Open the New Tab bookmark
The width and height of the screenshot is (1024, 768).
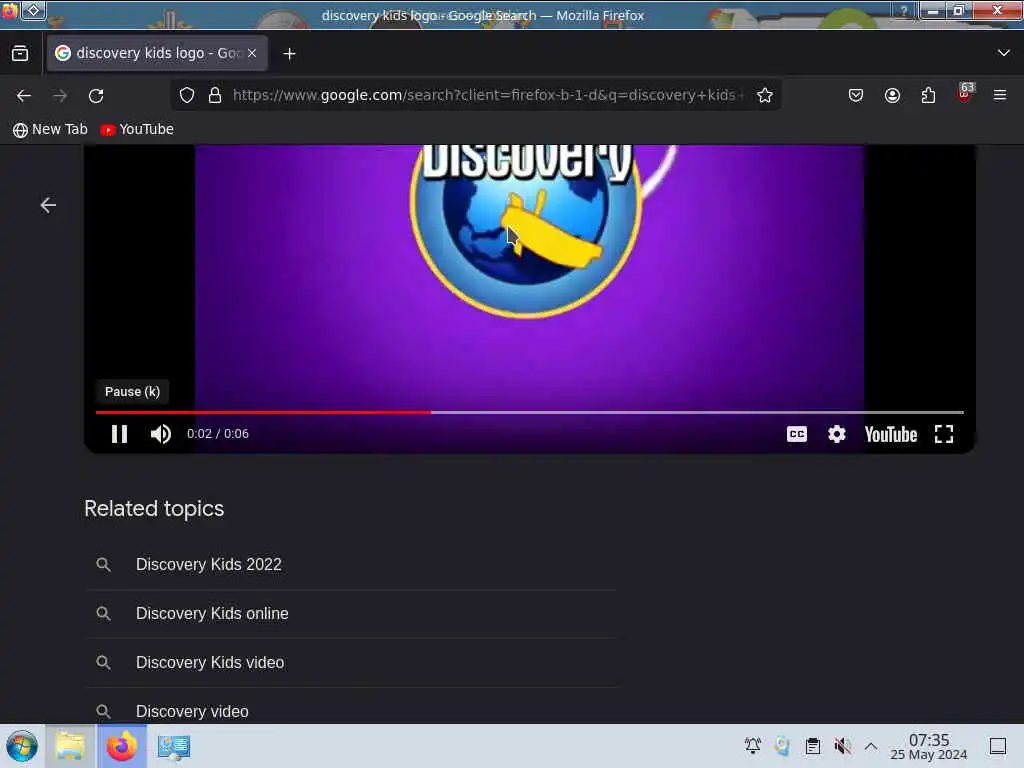pos(50,129)
